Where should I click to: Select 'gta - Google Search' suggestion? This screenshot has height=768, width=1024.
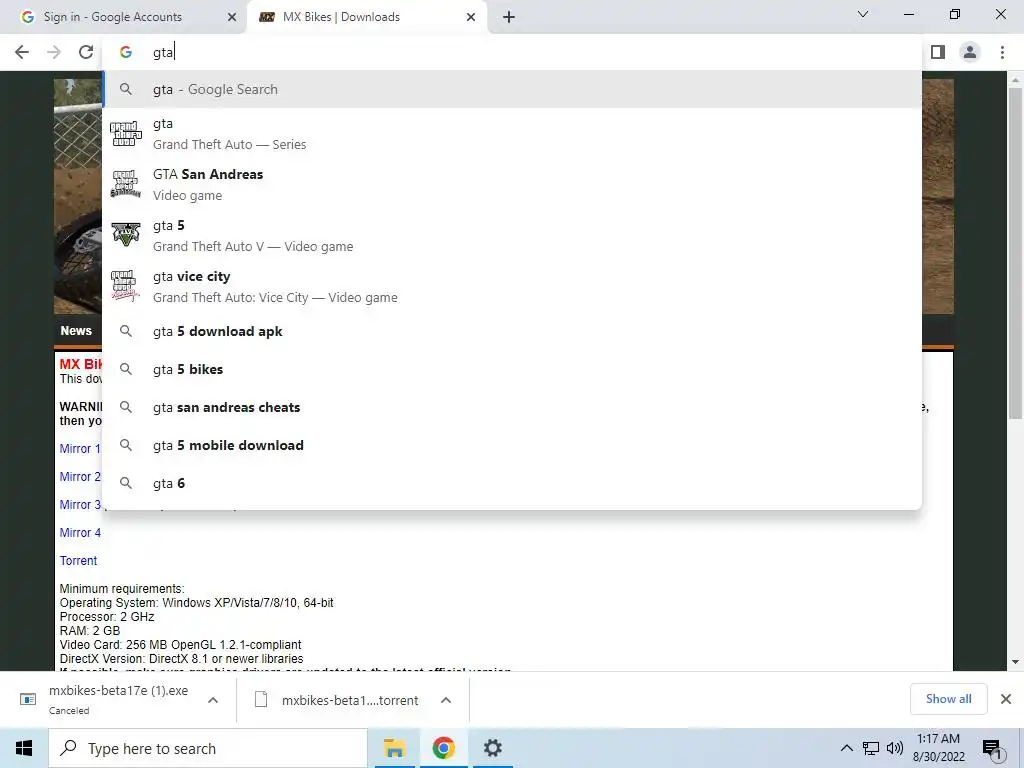tap(512, 89)
